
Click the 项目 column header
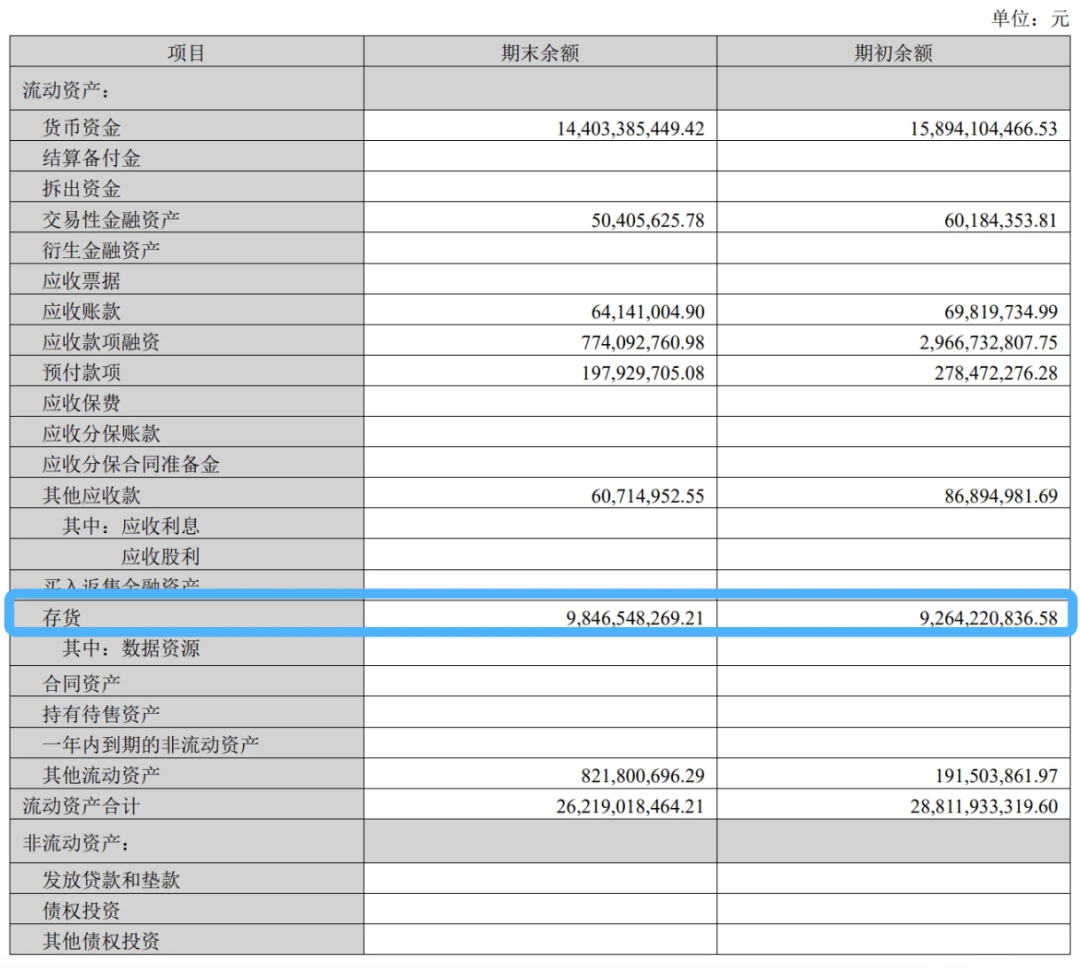(186, 54)
